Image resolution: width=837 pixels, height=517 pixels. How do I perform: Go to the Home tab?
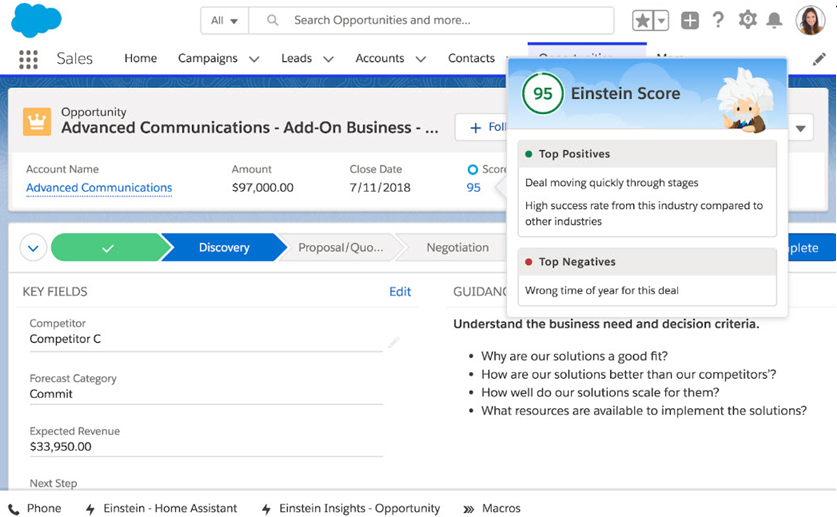tap(140, 59)
